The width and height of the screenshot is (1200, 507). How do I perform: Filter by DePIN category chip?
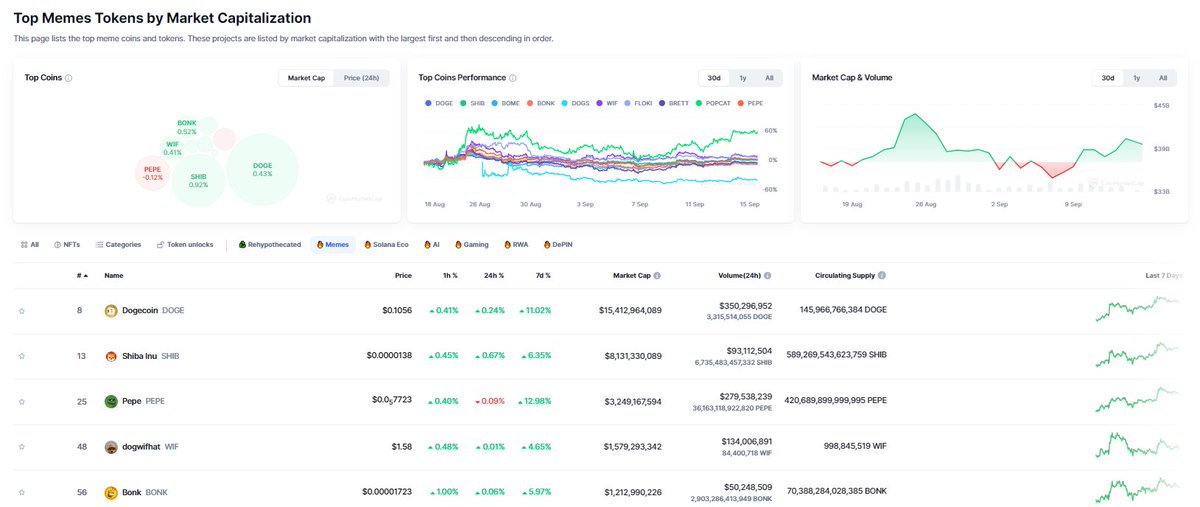tap(560, 244)
